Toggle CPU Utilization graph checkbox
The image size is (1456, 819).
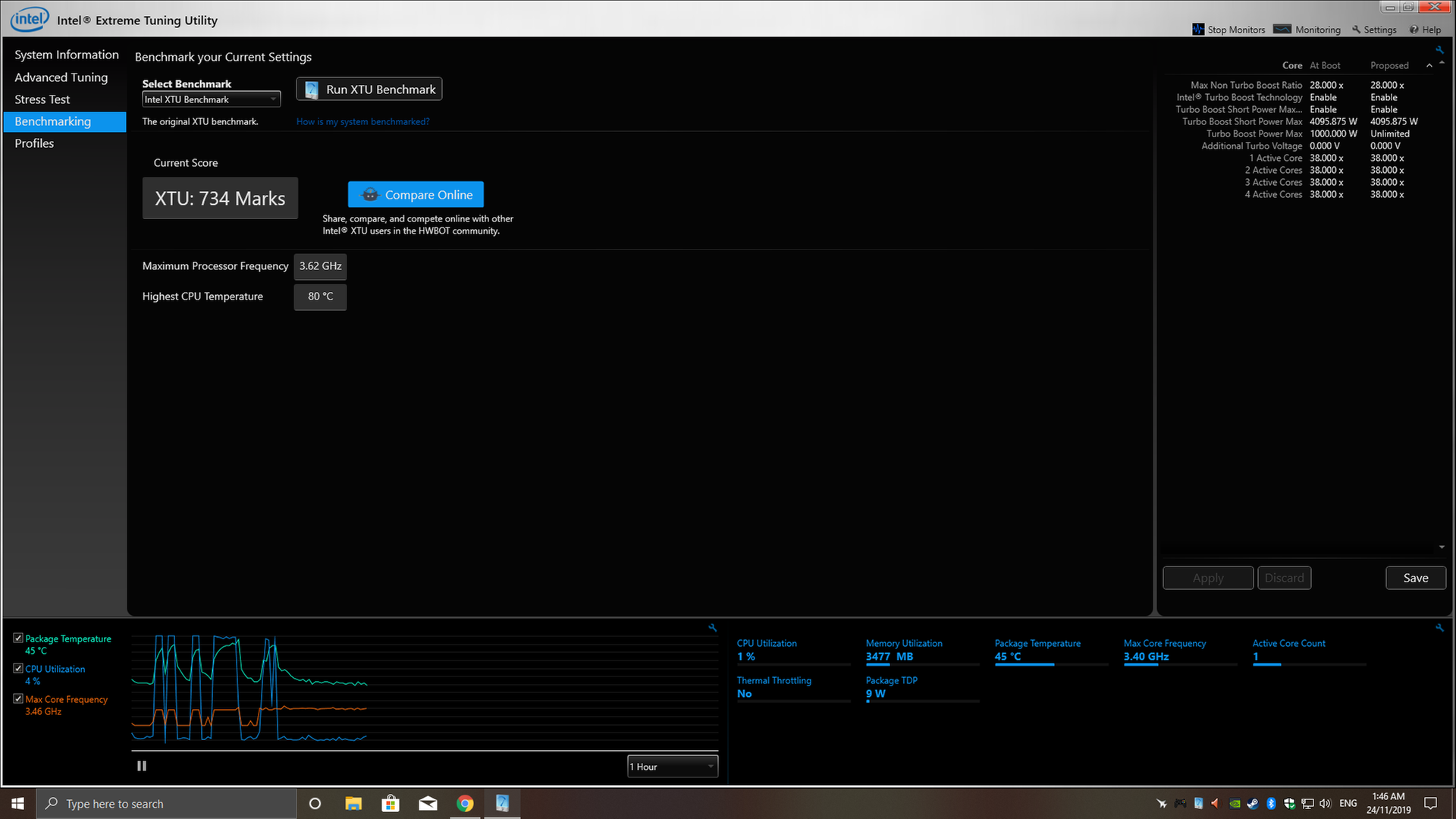(18, 668)
